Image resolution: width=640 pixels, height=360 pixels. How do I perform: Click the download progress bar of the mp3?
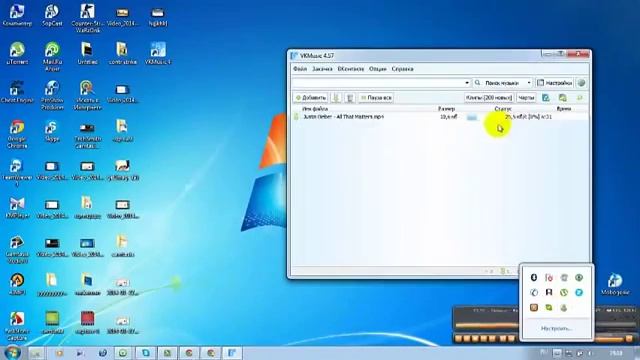click(x=472, y=117)
